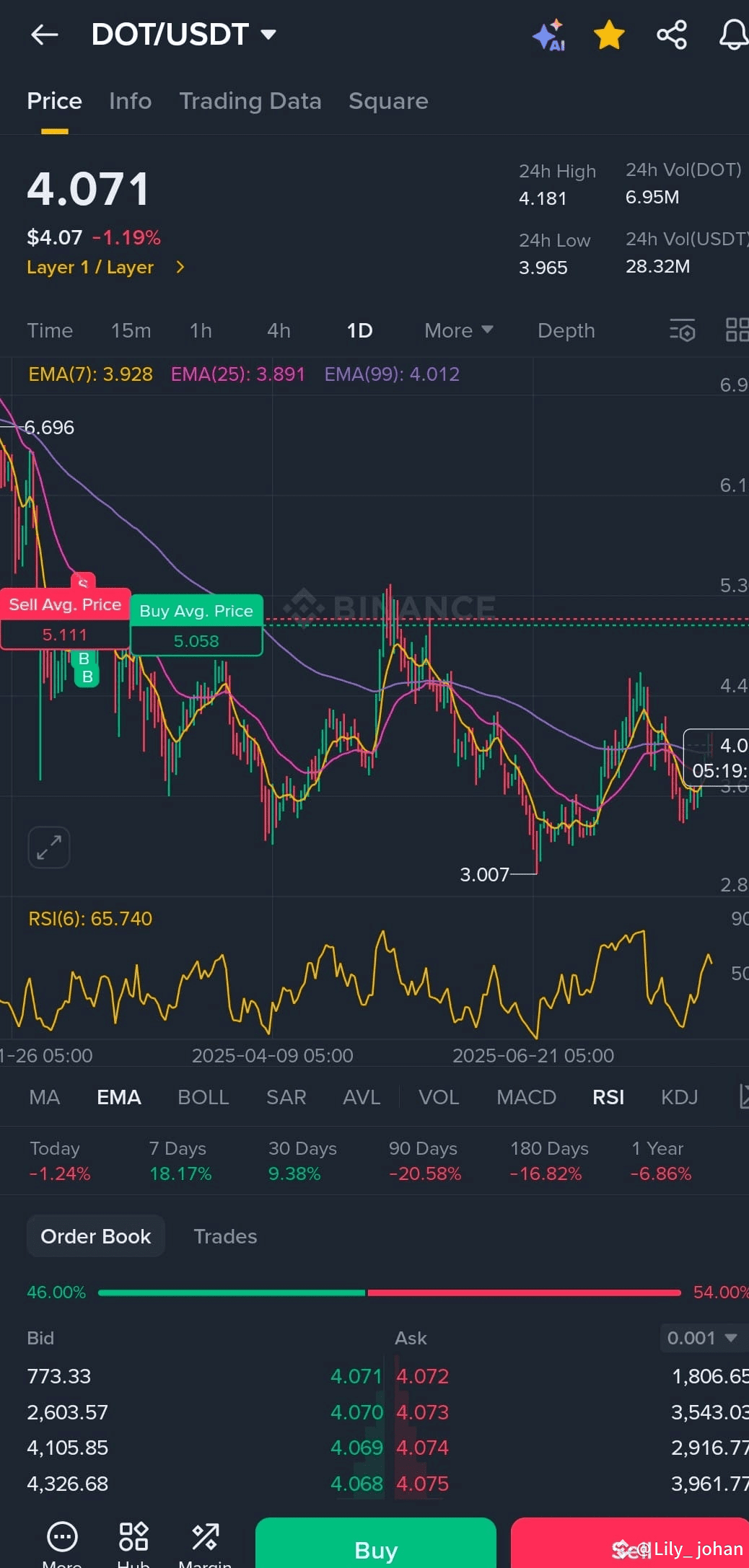
Task: Open DOT/USDT pair selector dropdown
Action: (x=184, y=35)
